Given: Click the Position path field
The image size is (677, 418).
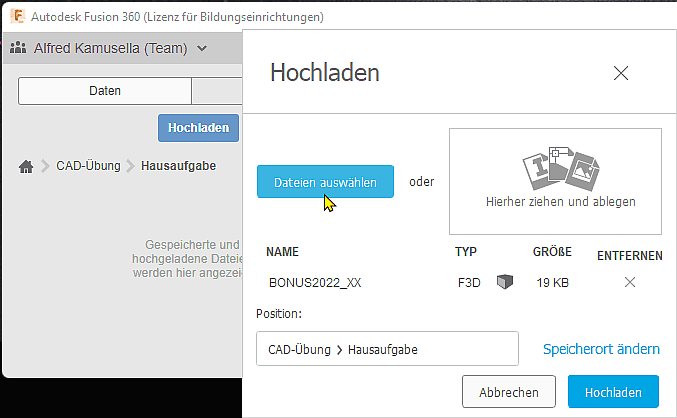Looking at the screenshot, I should point(387,349).
